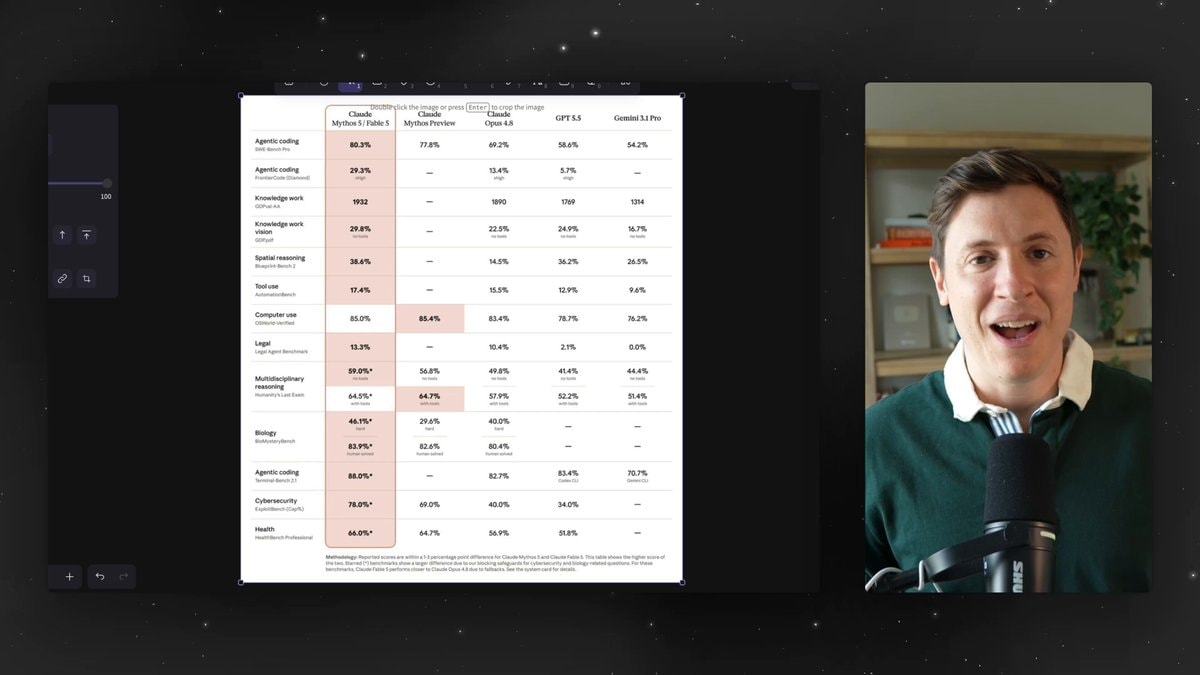
Task: Click the Claude Mythos 5 / Fable 5 header
Action: click(360, 118)
